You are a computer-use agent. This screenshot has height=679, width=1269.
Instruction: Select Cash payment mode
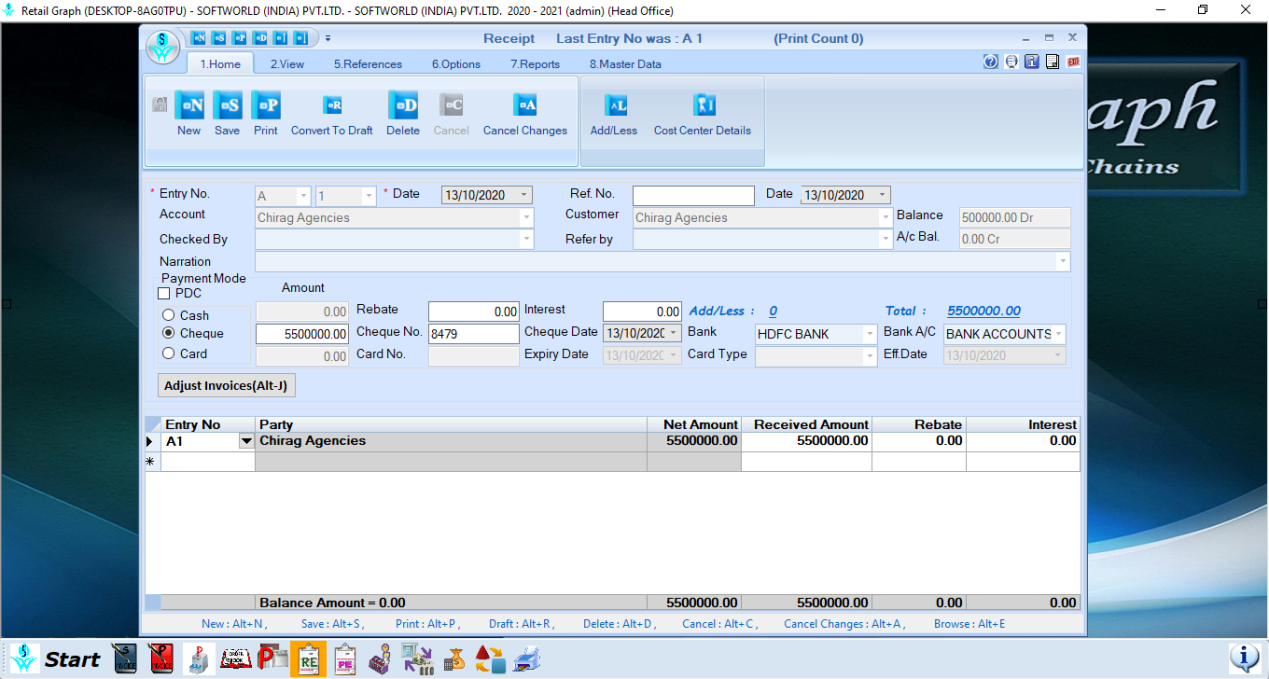[168, 315]
